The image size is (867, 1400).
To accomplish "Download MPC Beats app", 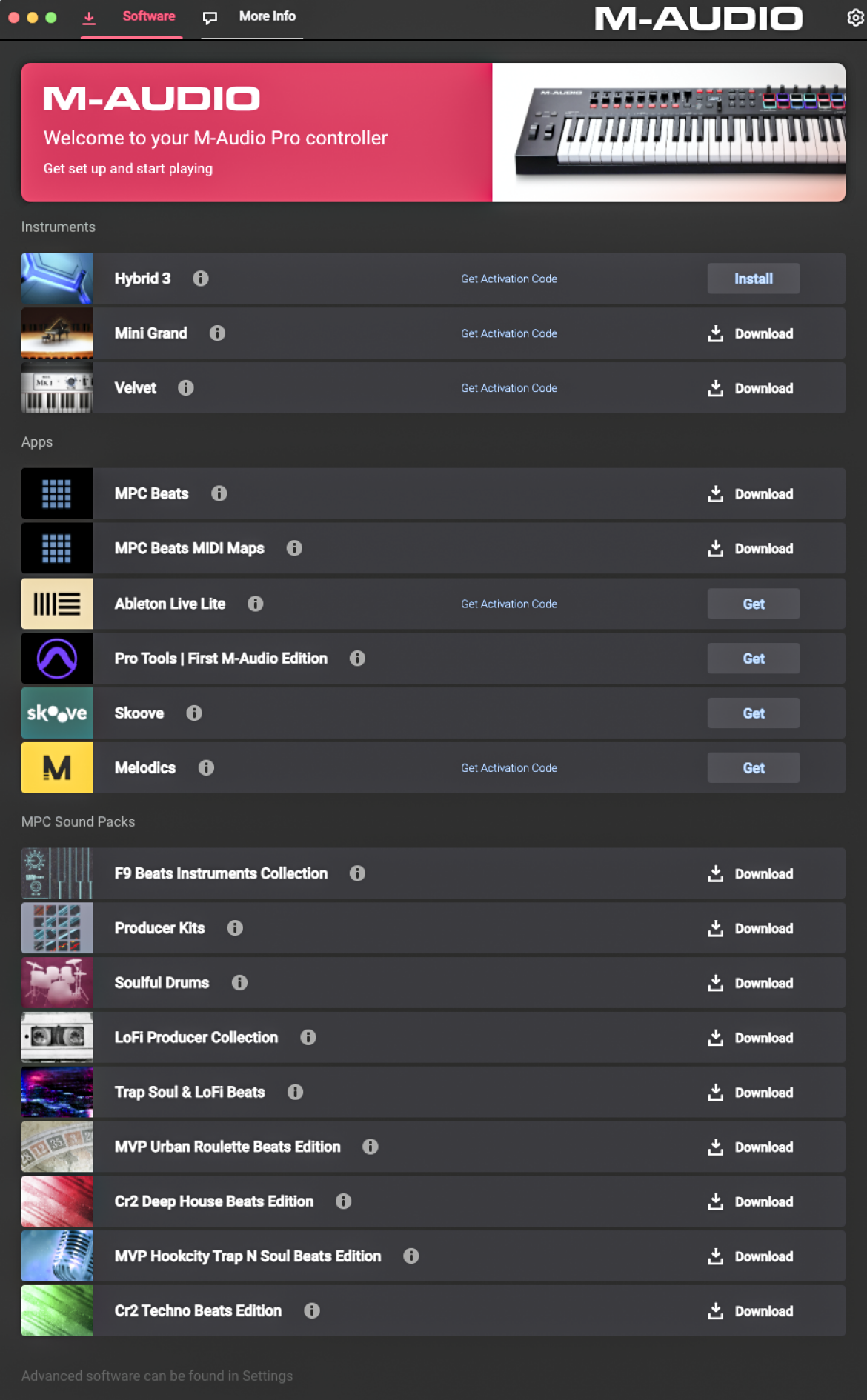I will click(x=751, y=494).
